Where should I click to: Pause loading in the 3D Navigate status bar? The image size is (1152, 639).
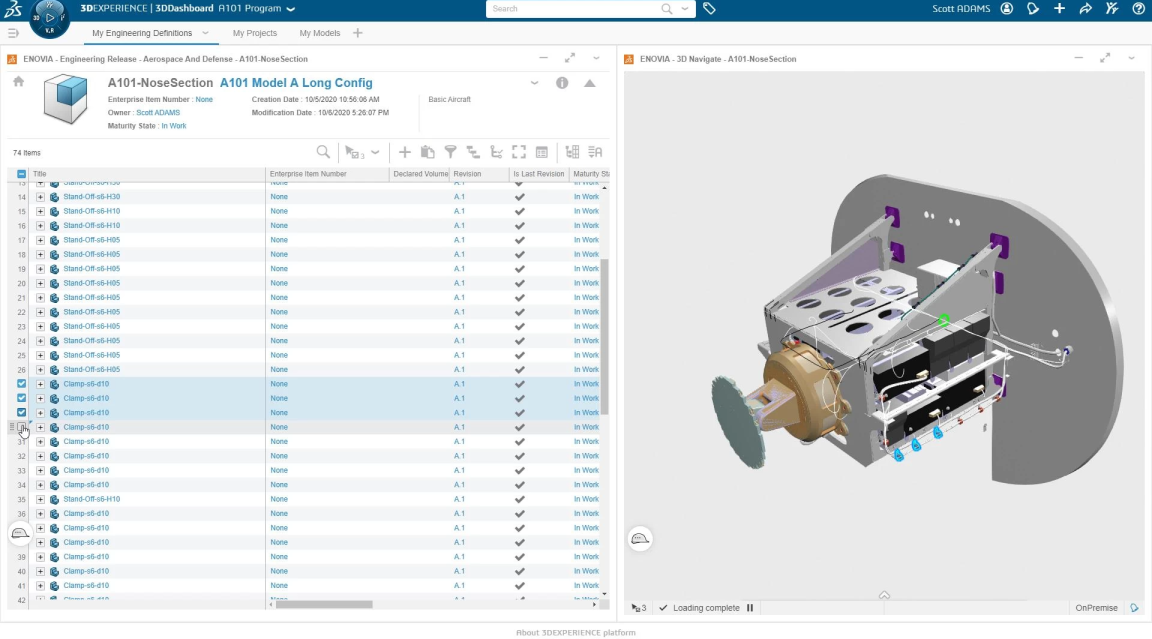[x=750, y=607]
